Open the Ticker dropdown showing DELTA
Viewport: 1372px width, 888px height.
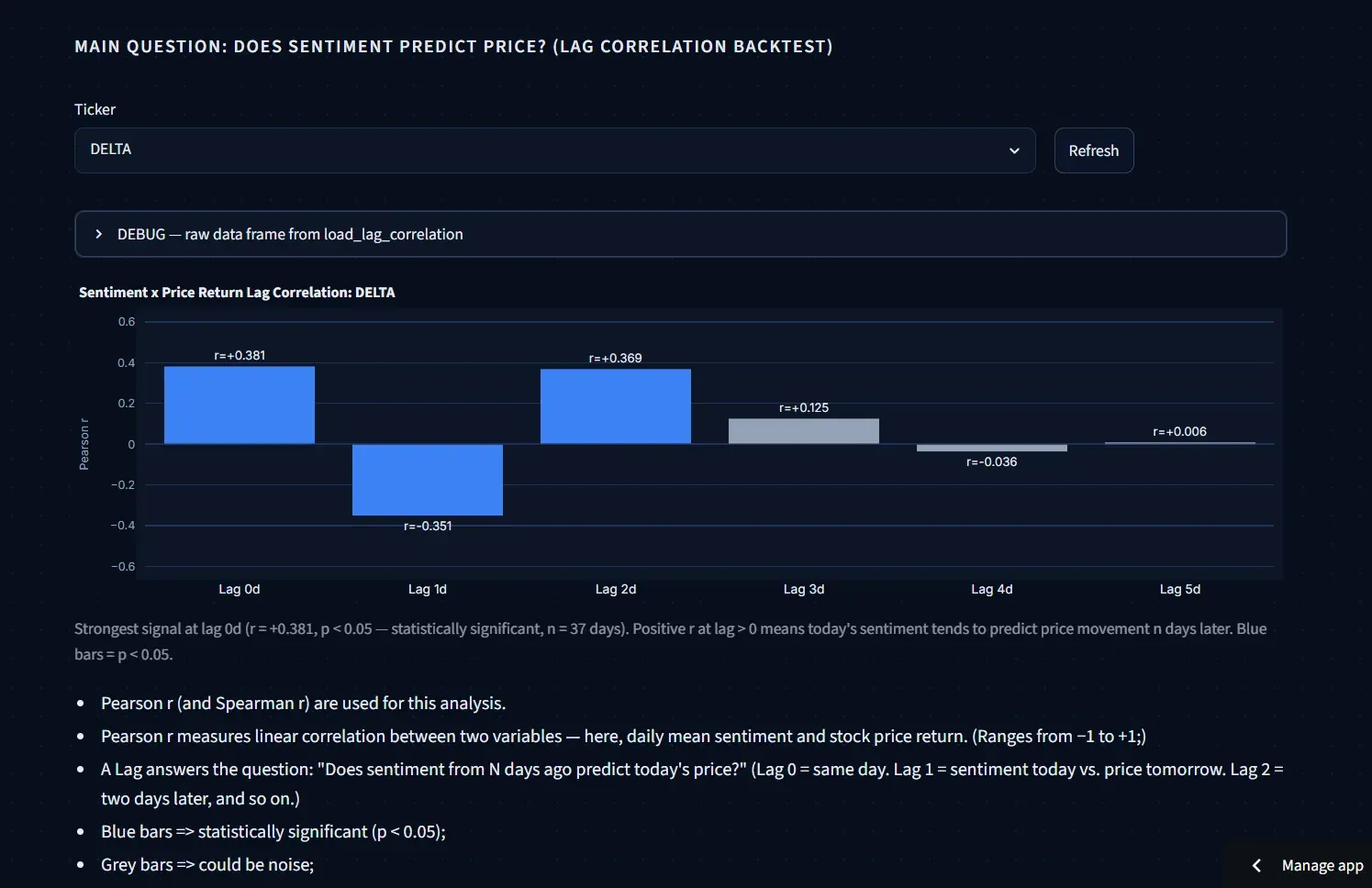click(x=554, y=150)
